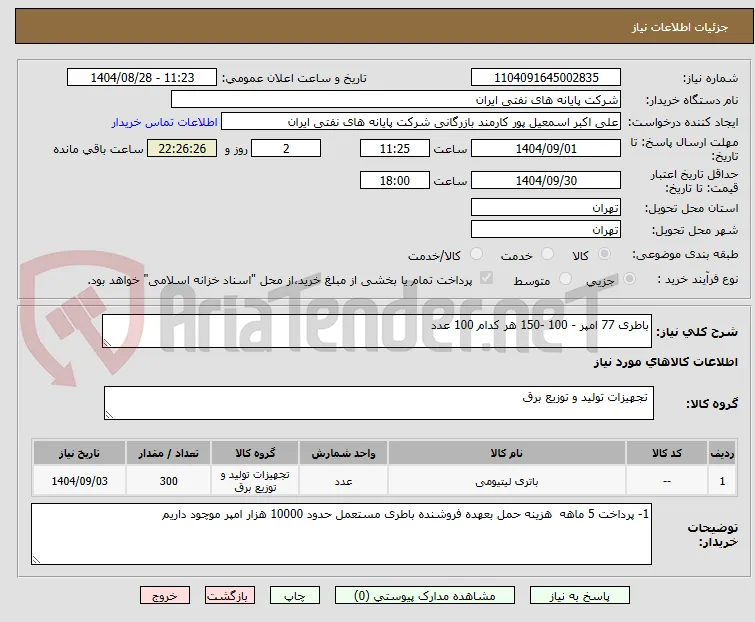Click the price validity date 1404/09/30
This screenshot has width=755, height=622.
click(x=546, y=181)
